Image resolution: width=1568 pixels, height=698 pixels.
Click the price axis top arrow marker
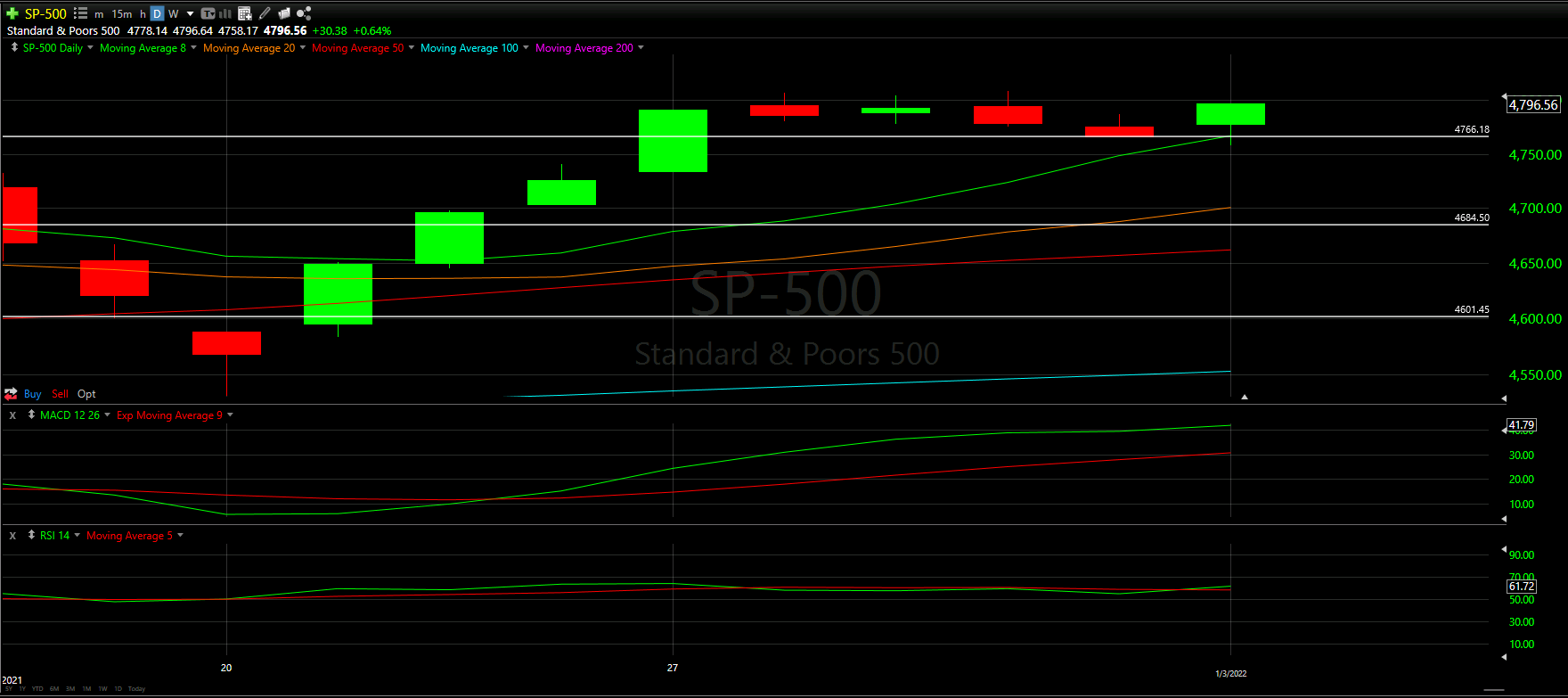click(x=1504, y=96)
